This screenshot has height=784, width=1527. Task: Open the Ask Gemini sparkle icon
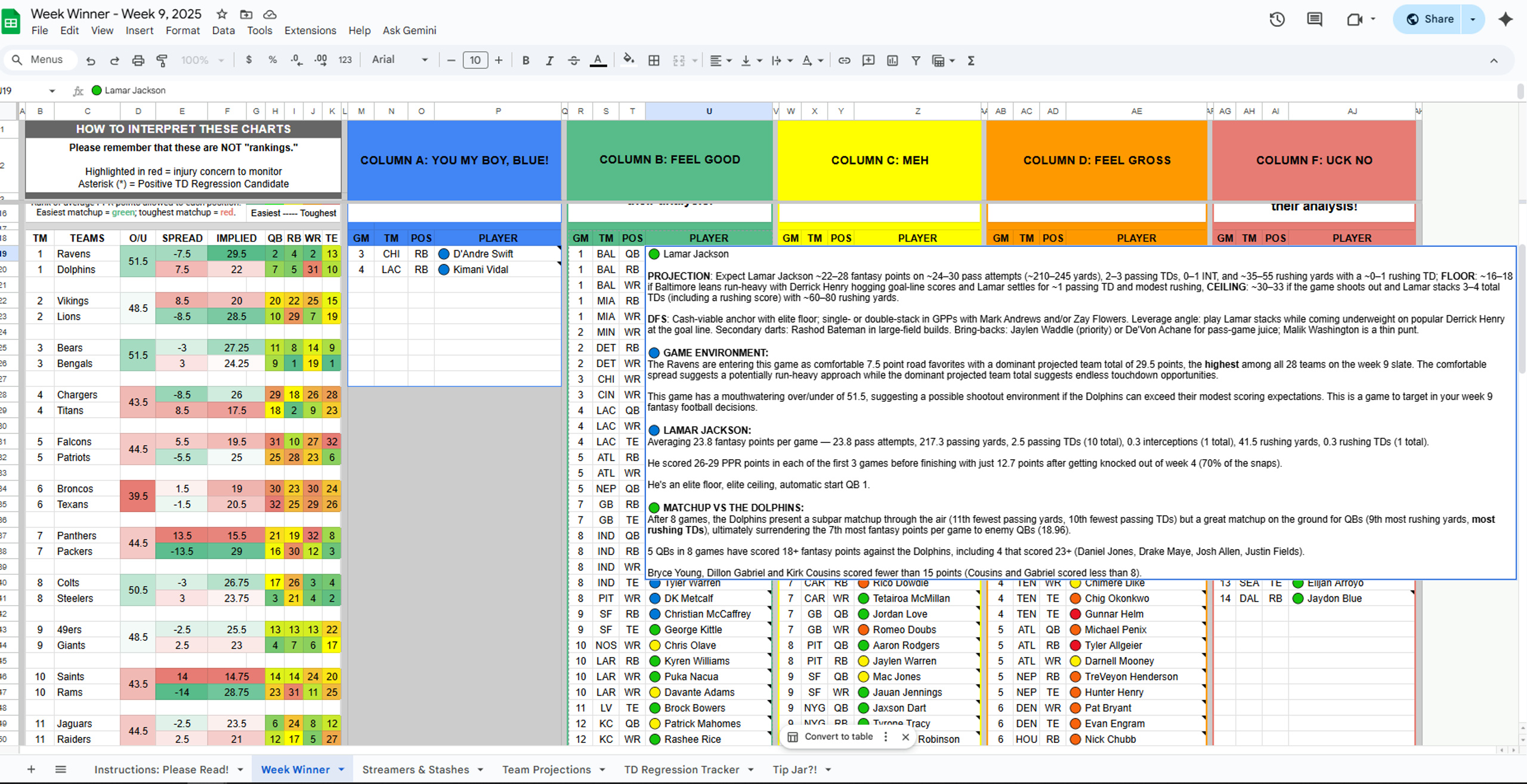tap(1506, 19)
